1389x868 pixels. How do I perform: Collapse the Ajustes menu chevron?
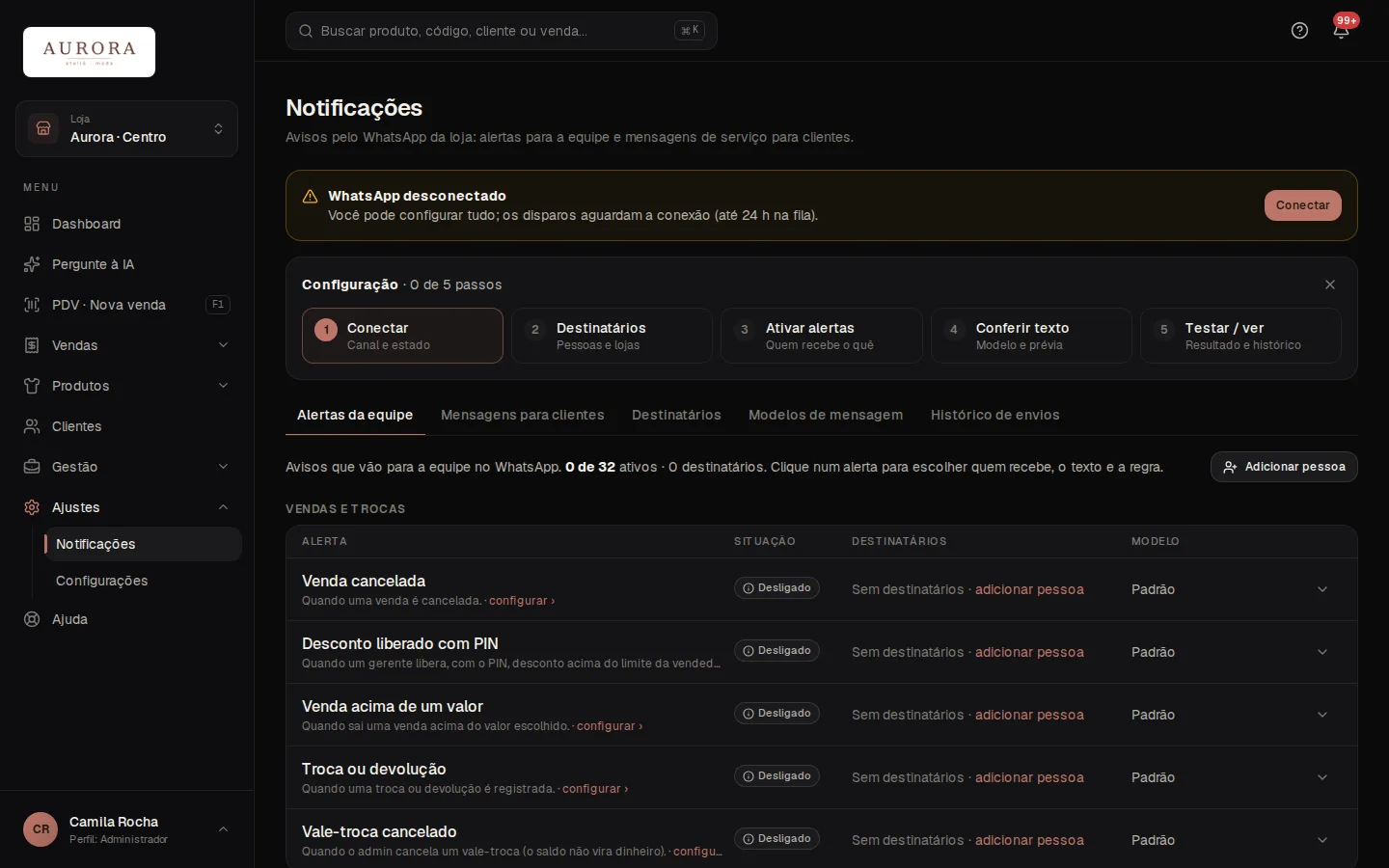pyautogui.click(x=223, y=507)
